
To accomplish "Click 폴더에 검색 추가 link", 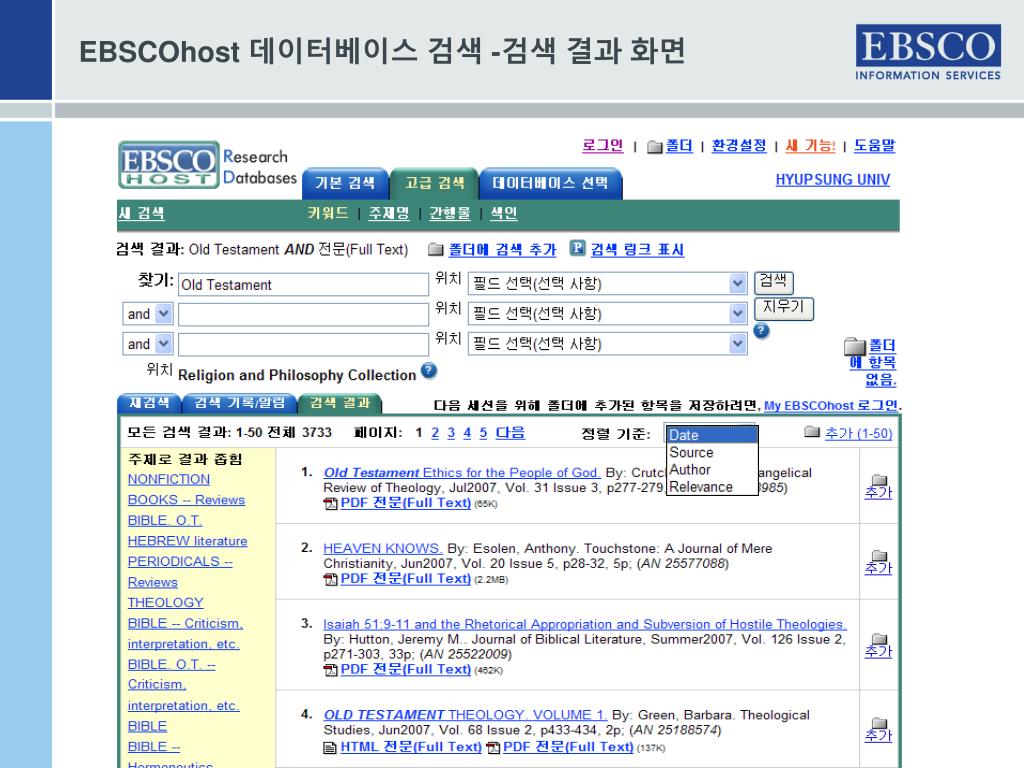I will pyautogui.click(x=502, y=249).
